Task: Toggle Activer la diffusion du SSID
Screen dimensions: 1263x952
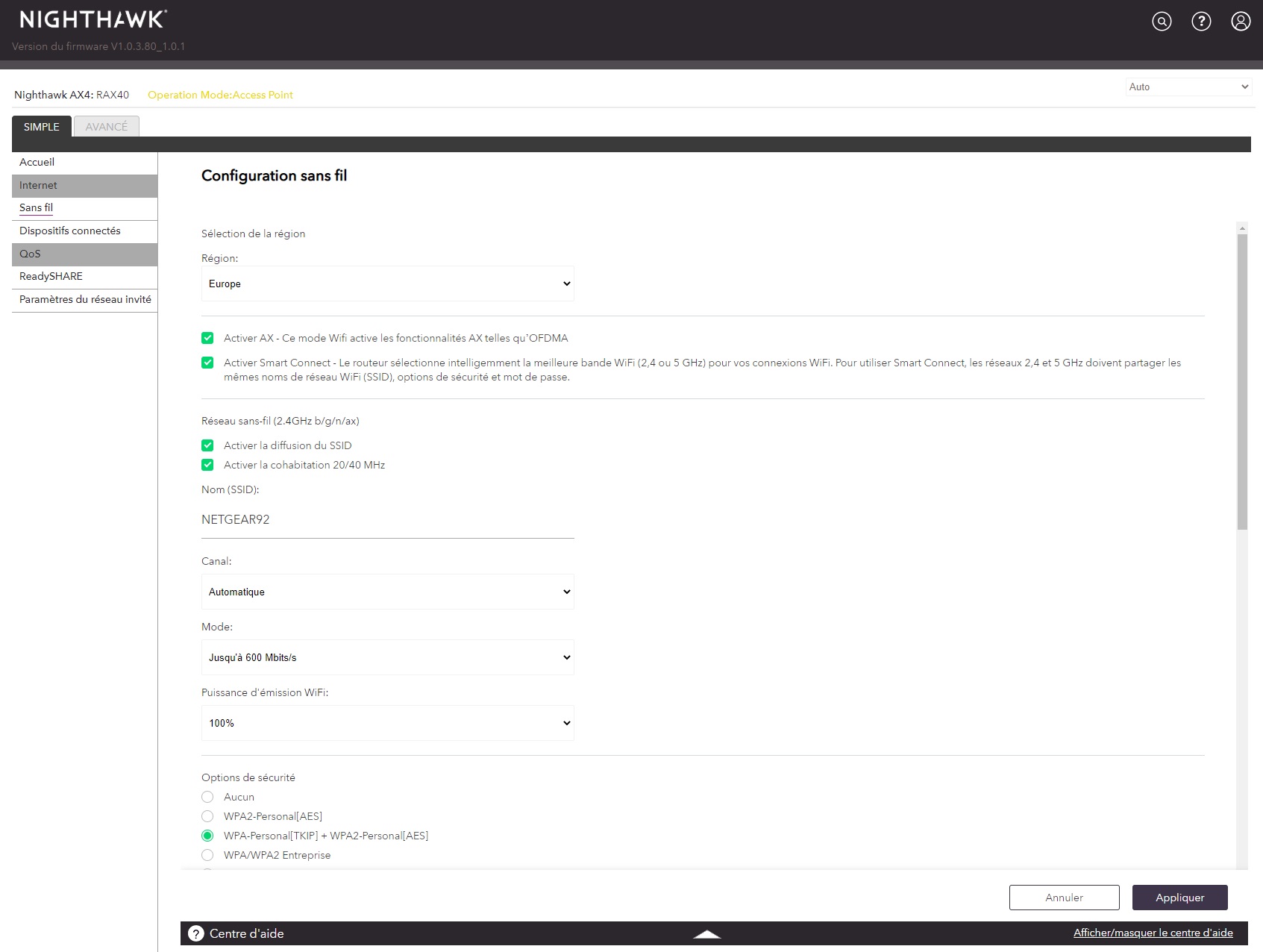Action: [207, 445]
